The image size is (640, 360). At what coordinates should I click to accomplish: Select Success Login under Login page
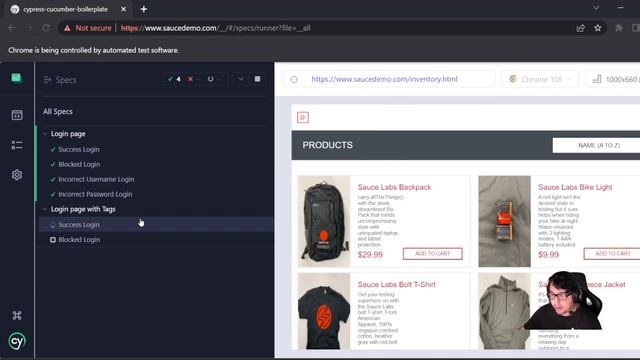point(79,149)
